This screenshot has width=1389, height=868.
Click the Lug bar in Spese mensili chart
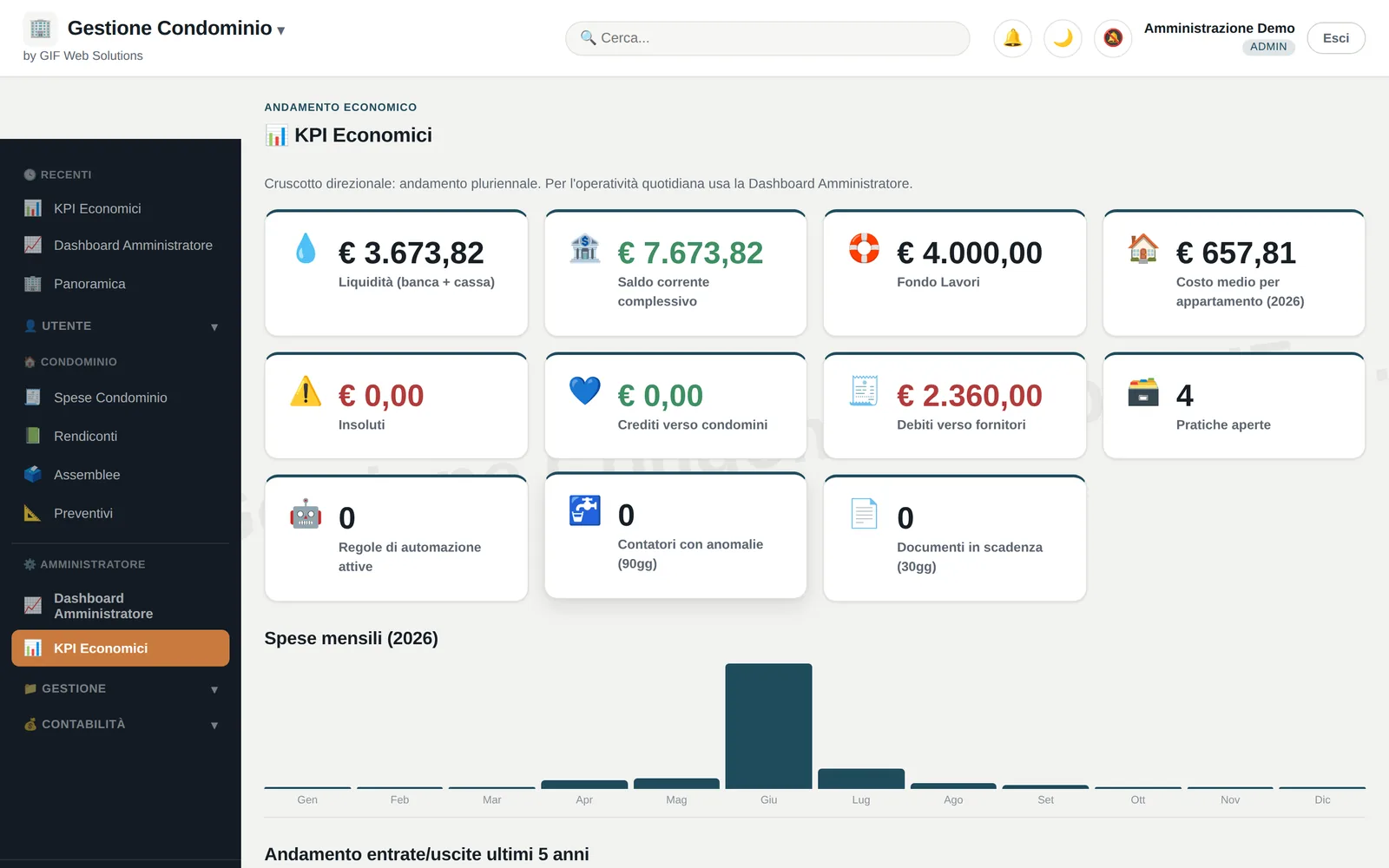pos(861,779)
